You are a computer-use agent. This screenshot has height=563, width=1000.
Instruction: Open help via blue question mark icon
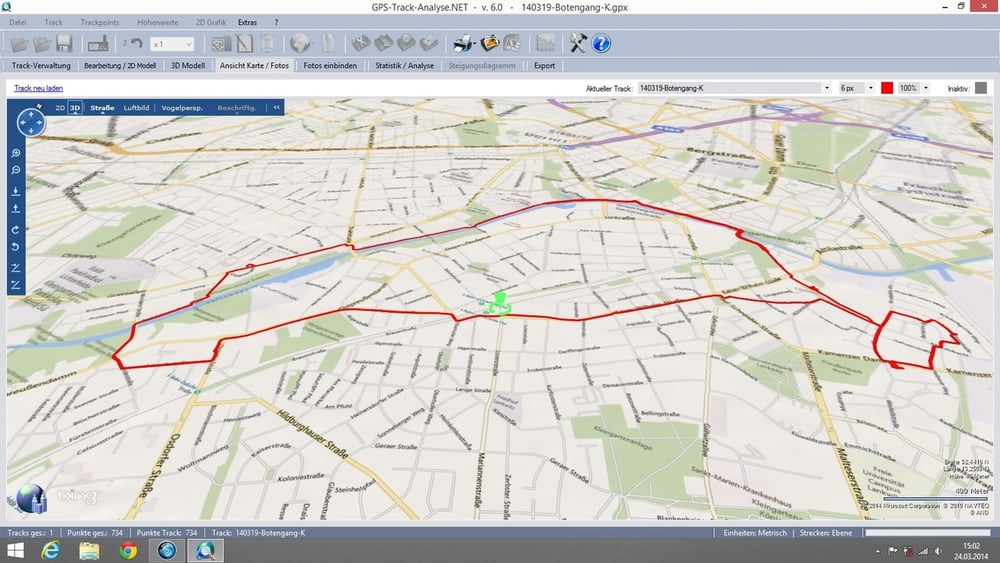click(601, 43)
